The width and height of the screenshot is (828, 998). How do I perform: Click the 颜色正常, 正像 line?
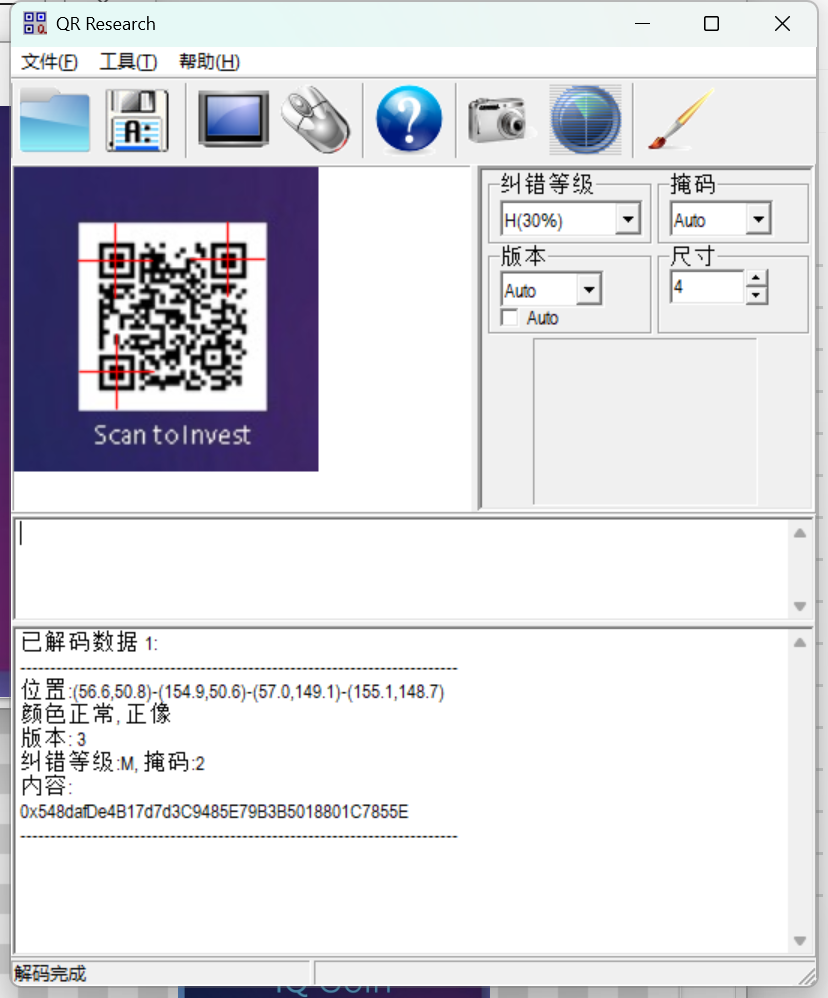[96, 714]
